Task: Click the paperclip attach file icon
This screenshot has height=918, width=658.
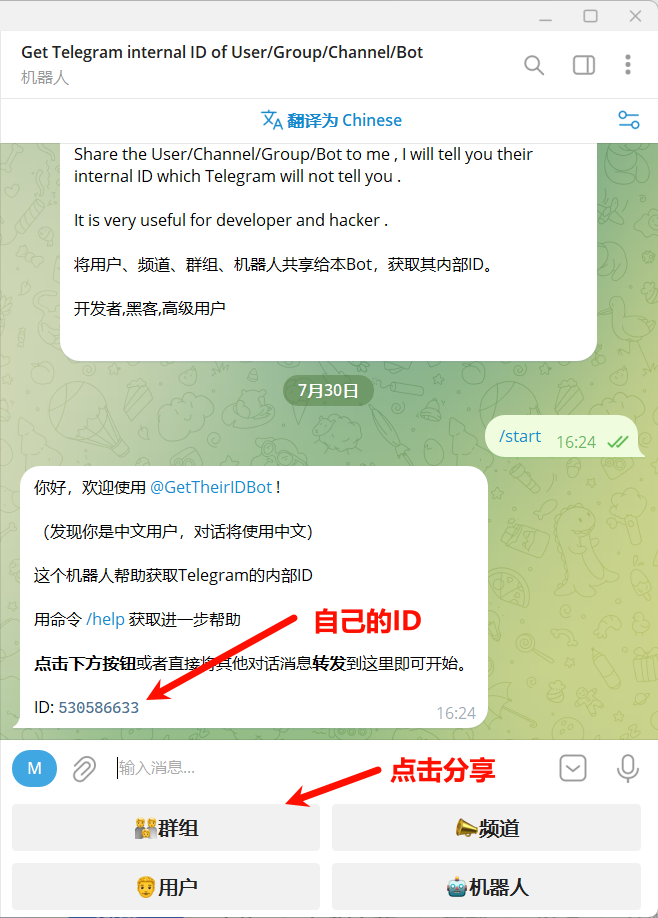Action: pyautogui.click(x=84, y=768)
